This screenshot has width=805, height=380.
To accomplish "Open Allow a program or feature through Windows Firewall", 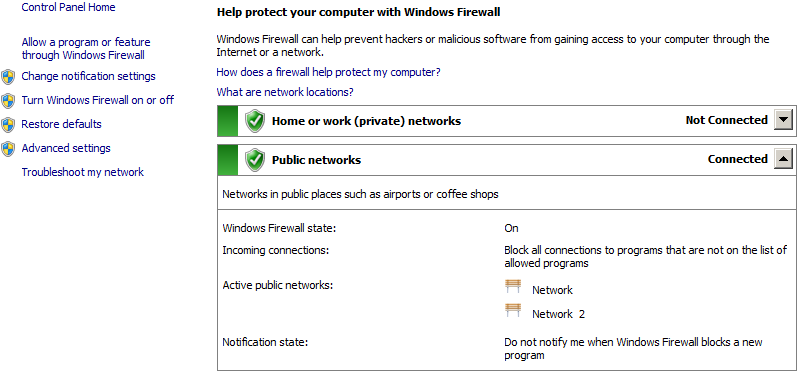I will pyautogui.click(x=86, y=49).
